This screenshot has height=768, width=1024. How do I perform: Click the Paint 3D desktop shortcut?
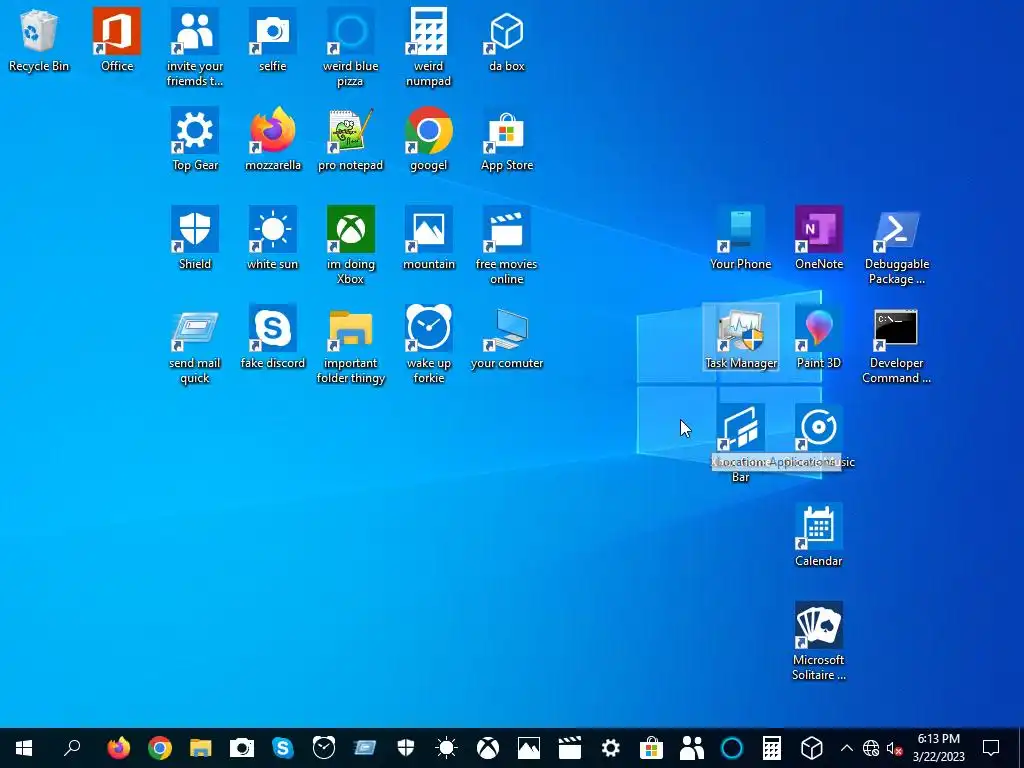coord(819,338)
